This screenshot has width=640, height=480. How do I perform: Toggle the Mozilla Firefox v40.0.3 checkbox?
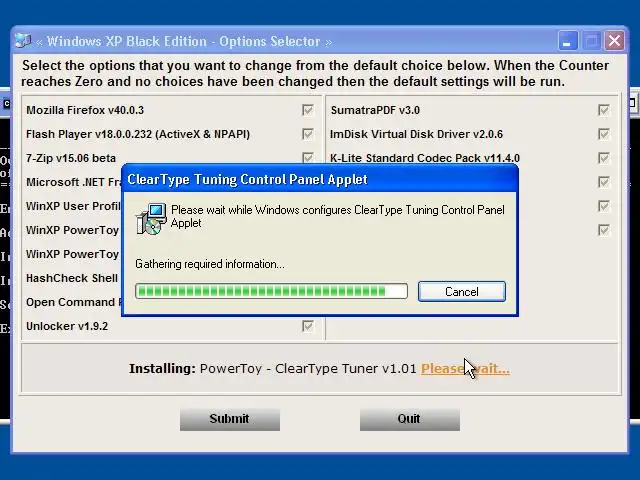(308, 110)
